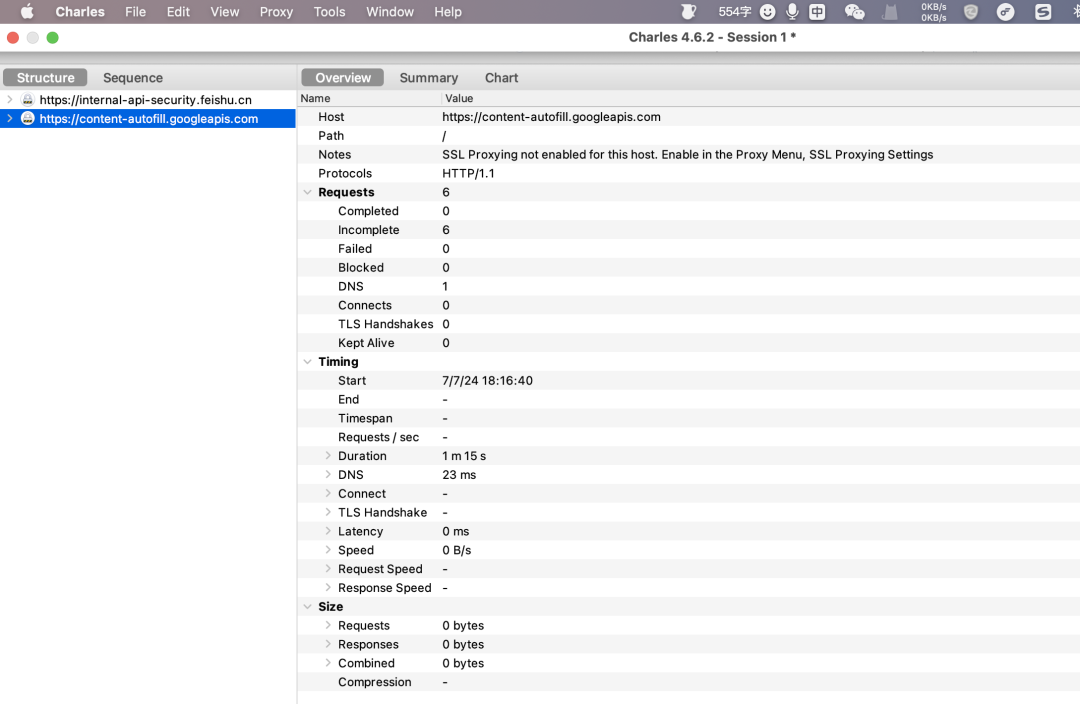Click the smiley face menu bar icon
1080x704 pixels.
[767, 12]
